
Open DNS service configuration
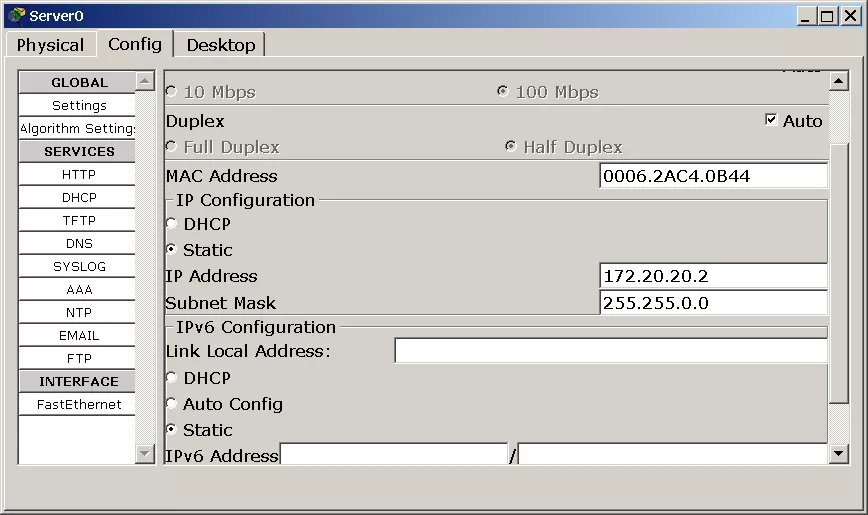point(77,243)
